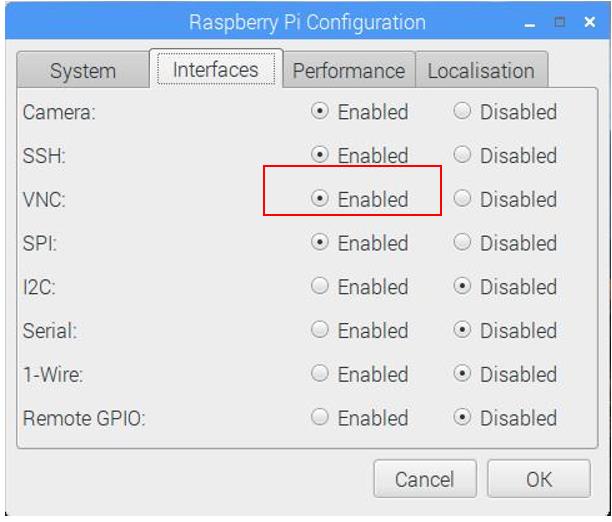Disable the Camera interface

pyautogui.click(x=462, y=112)
